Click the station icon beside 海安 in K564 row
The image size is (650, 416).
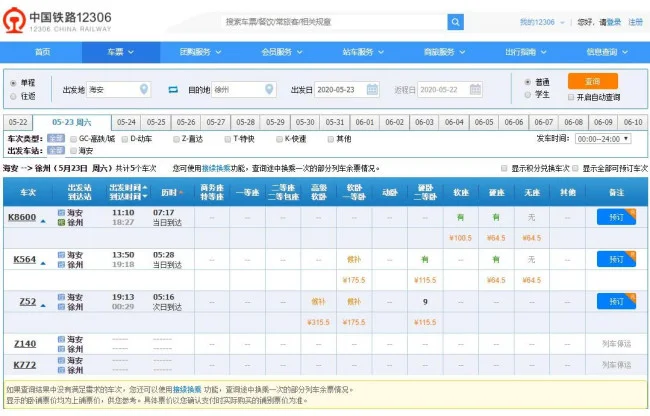click(61, 255)
